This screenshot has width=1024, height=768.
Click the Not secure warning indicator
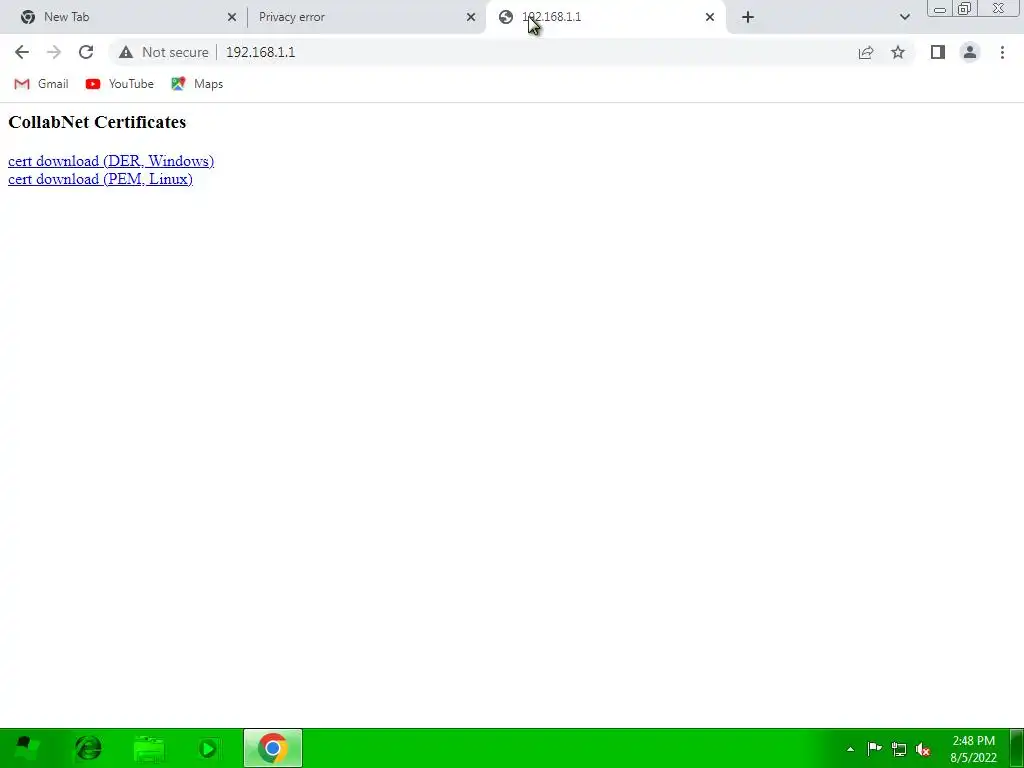tap(163, 52)
